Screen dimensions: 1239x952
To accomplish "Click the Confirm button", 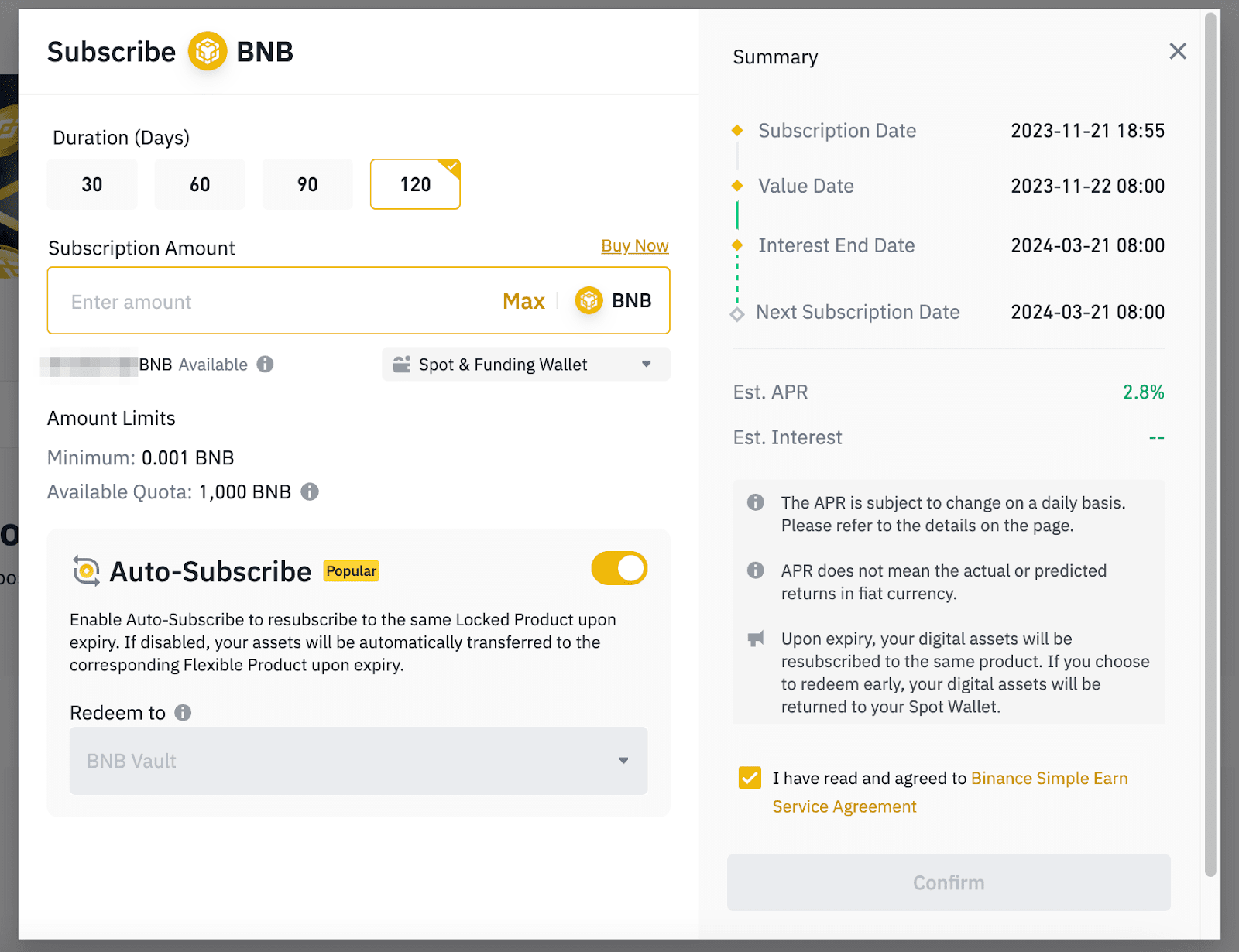I will point(949,882).
